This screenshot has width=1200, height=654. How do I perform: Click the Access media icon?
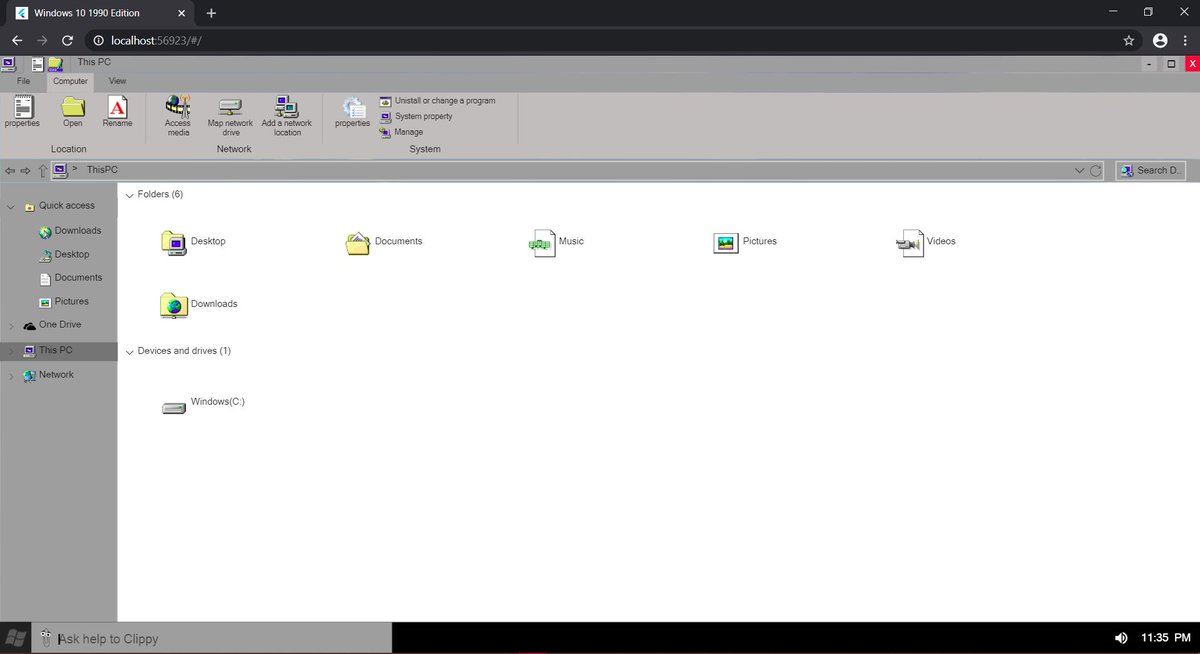pos(178,106)
